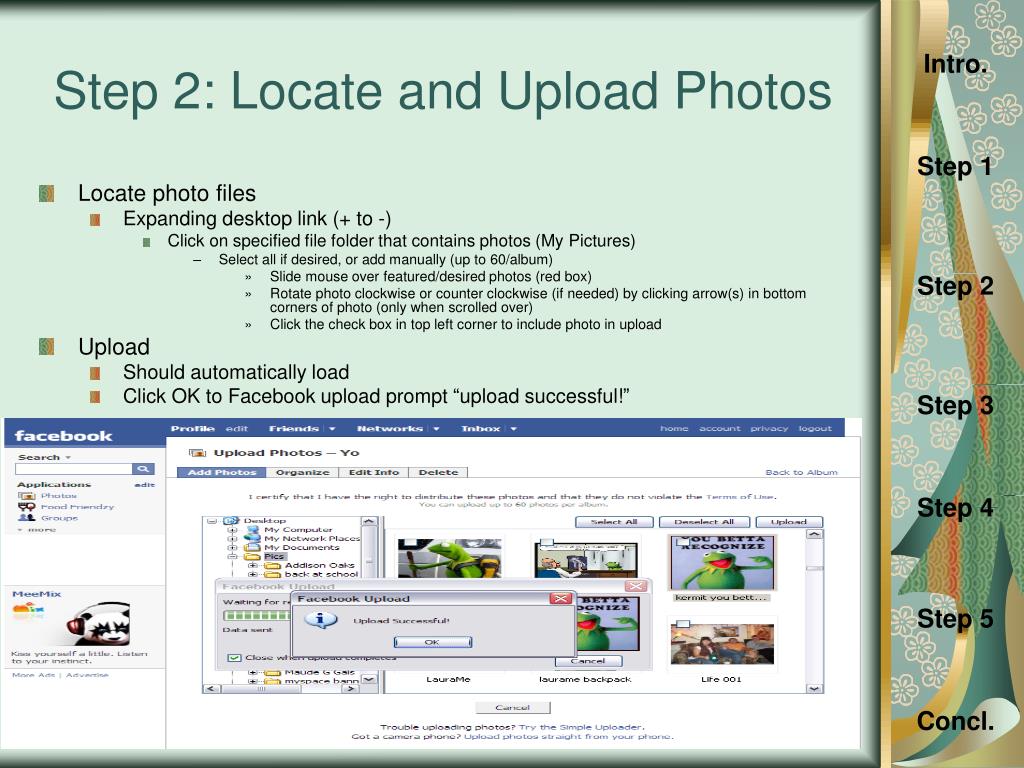Open the logout link in header
Screen dimensions: 1024x768
[x=815, y=428]
